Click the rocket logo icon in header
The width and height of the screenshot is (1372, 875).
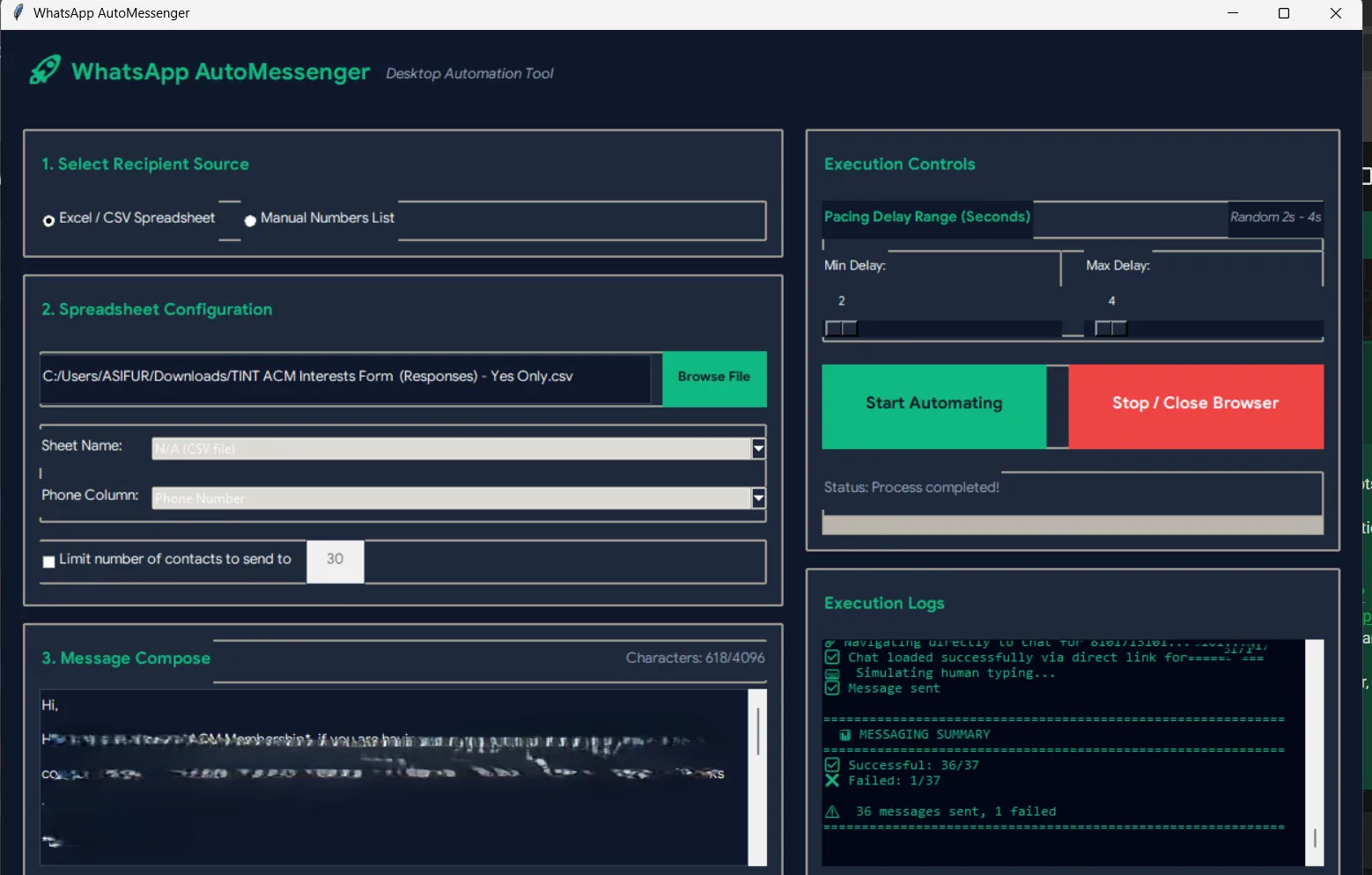coord(44,70)
